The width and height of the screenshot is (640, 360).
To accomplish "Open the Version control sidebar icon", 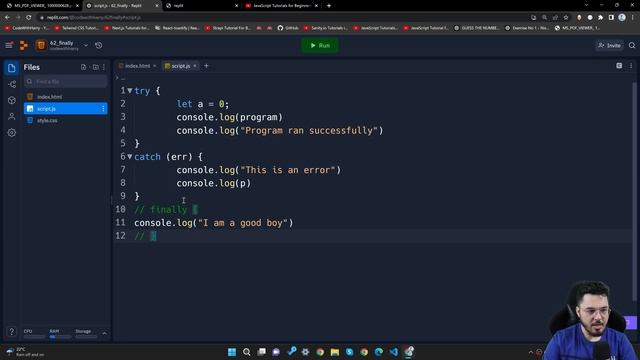I will click(x=11, y=84).
